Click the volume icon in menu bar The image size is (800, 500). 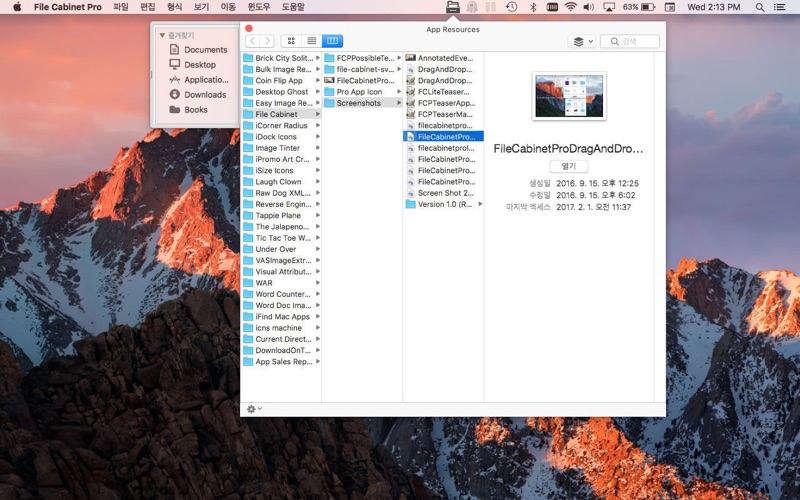(x=589, y=7)
